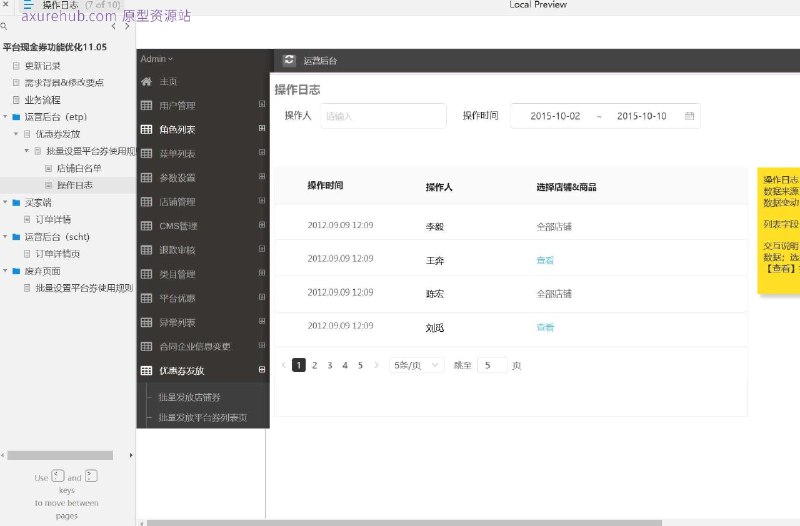Click the pagination previous-page chevron
800x526 pixels.
pyautogui.click(x=284, y=365)
